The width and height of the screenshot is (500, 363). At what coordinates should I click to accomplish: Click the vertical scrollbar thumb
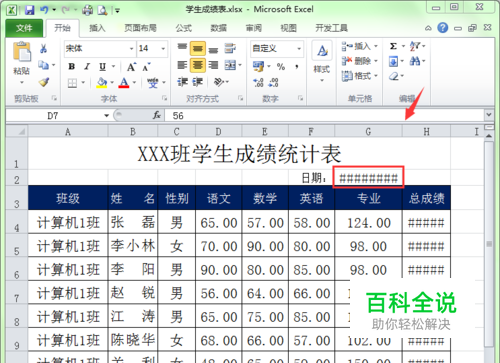tap(489, 243)
